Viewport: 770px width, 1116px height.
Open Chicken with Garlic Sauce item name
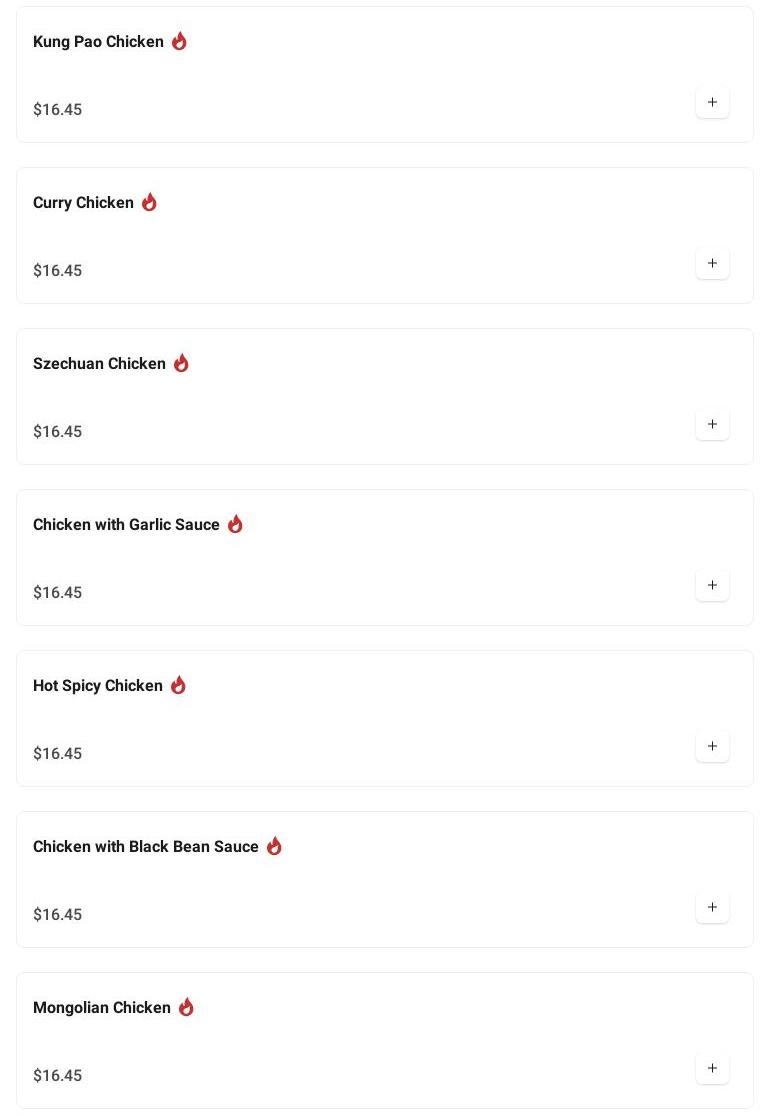click(126, 525)
